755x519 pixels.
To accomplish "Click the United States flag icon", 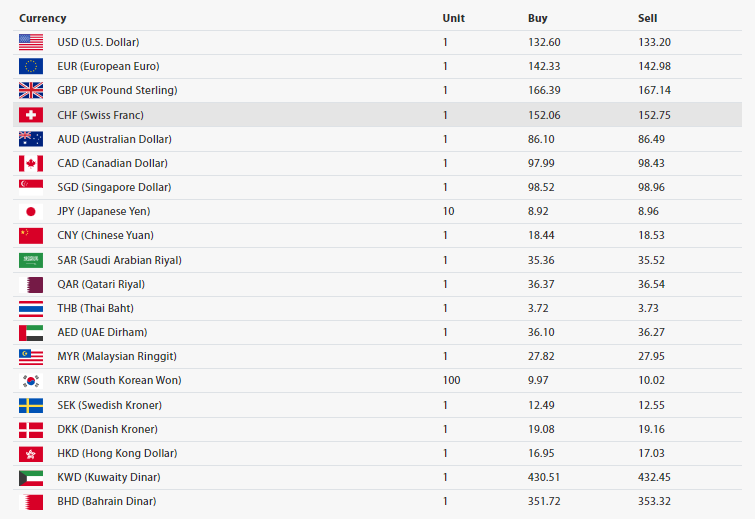I will tap(31, 42).
